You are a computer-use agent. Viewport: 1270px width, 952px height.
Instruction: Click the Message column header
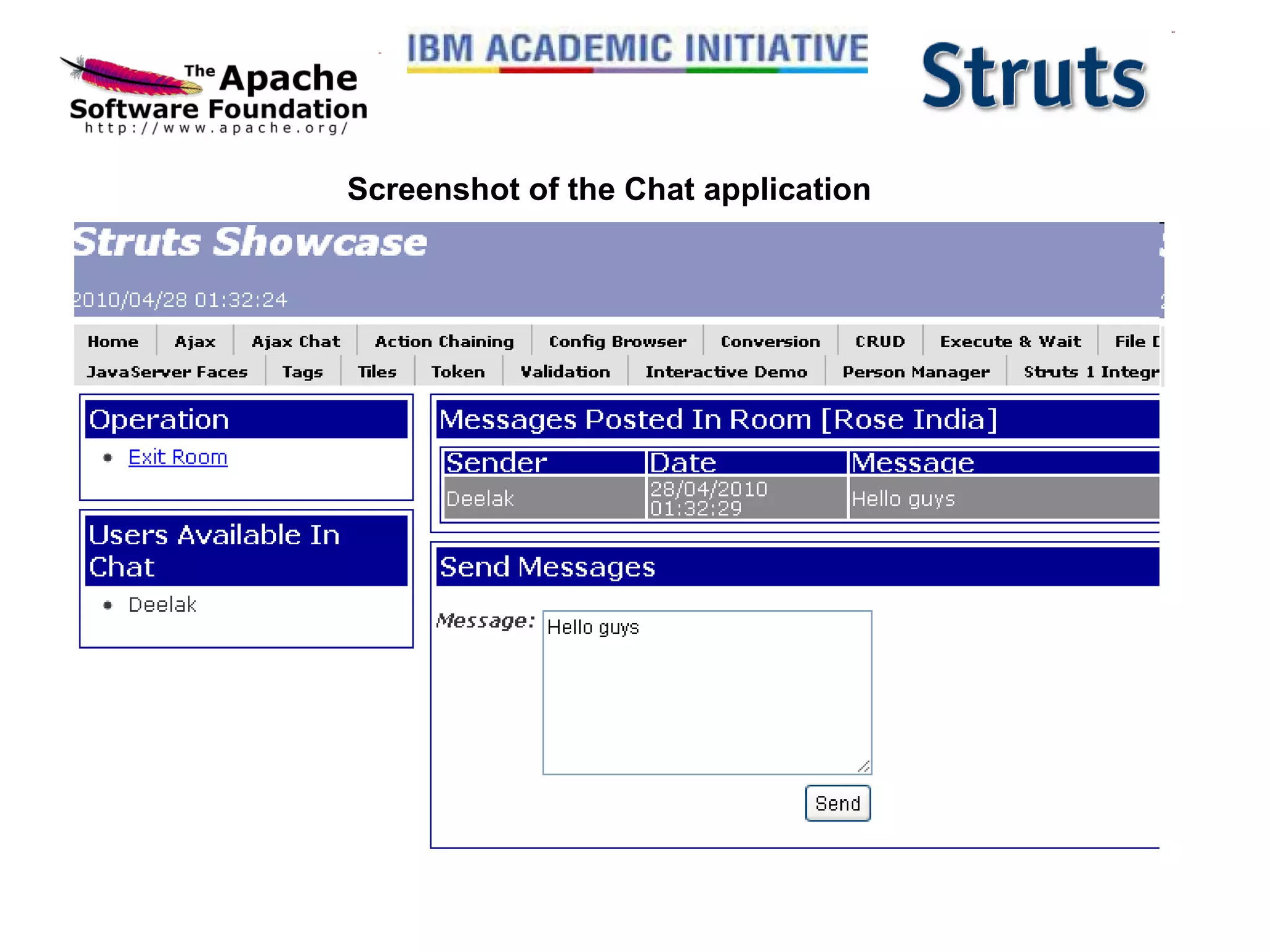(1004, 462)
